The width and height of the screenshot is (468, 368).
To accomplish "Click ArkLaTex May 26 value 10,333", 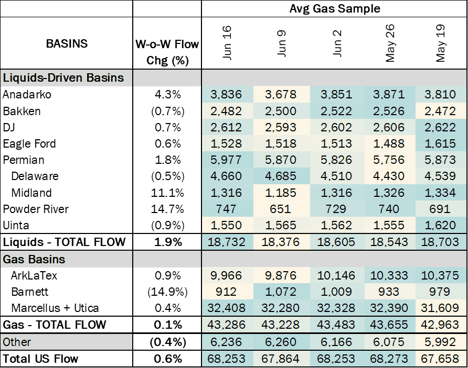I will tap(389, 276).
